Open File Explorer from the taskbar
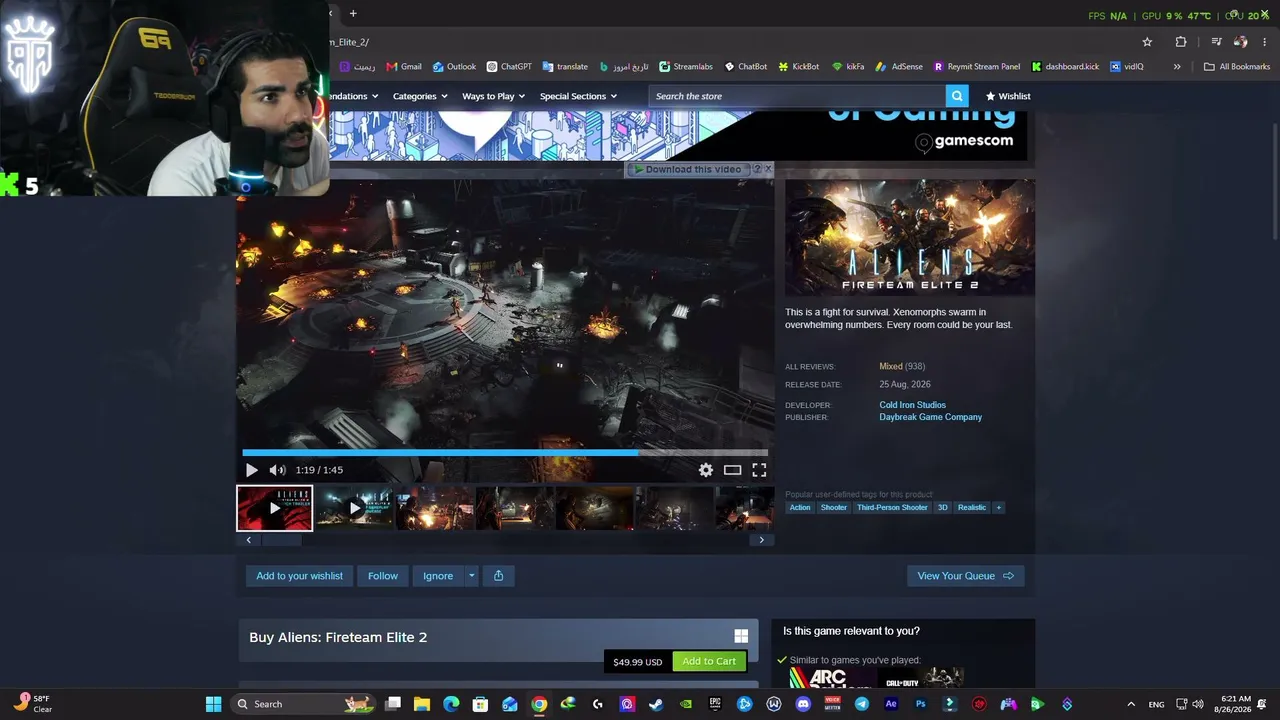The width and height of the screenshot is (1280, 720). click(x=421, y=704)
